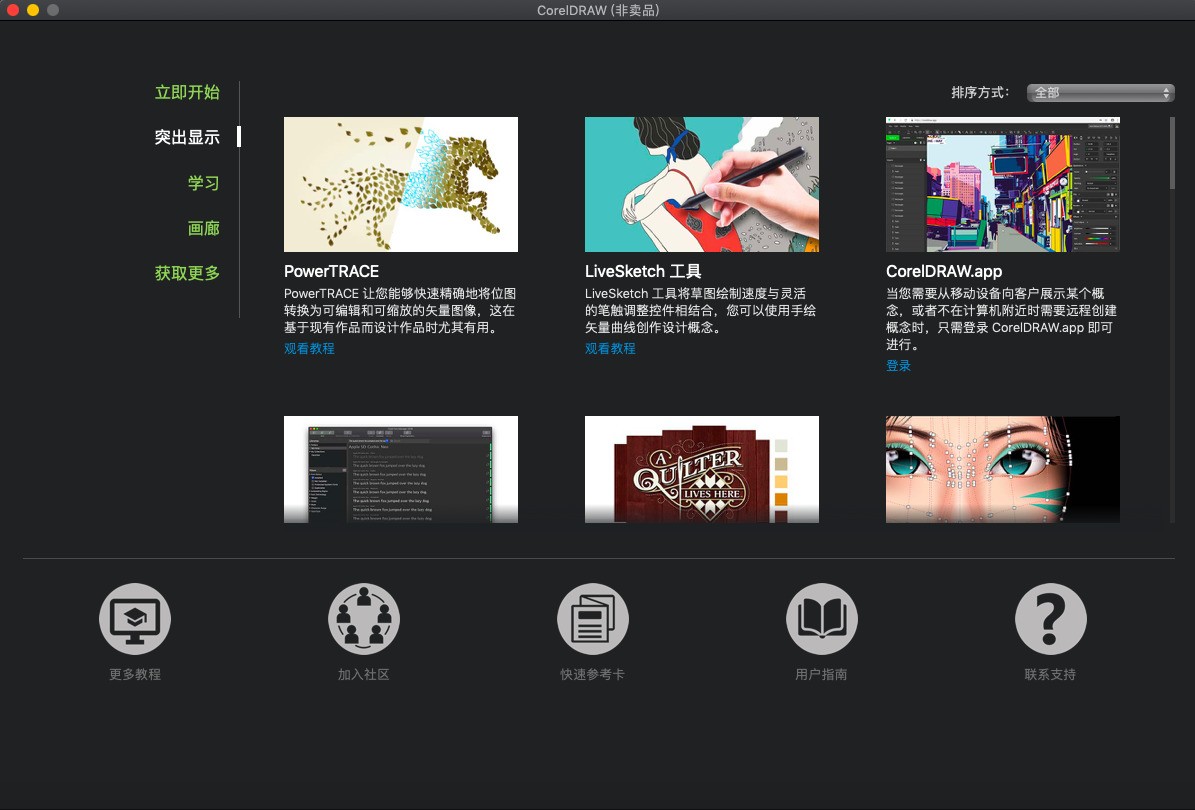1195x810 pixels.
Task: Click the 登录 link for CorelDRAW.app
Action: tap(898, 365)
